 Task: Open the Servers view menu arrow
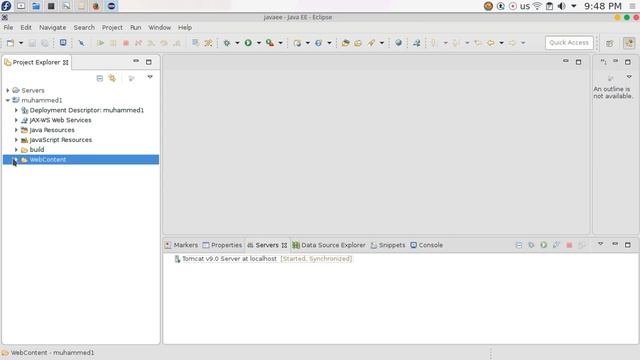(x=600, y=244)
